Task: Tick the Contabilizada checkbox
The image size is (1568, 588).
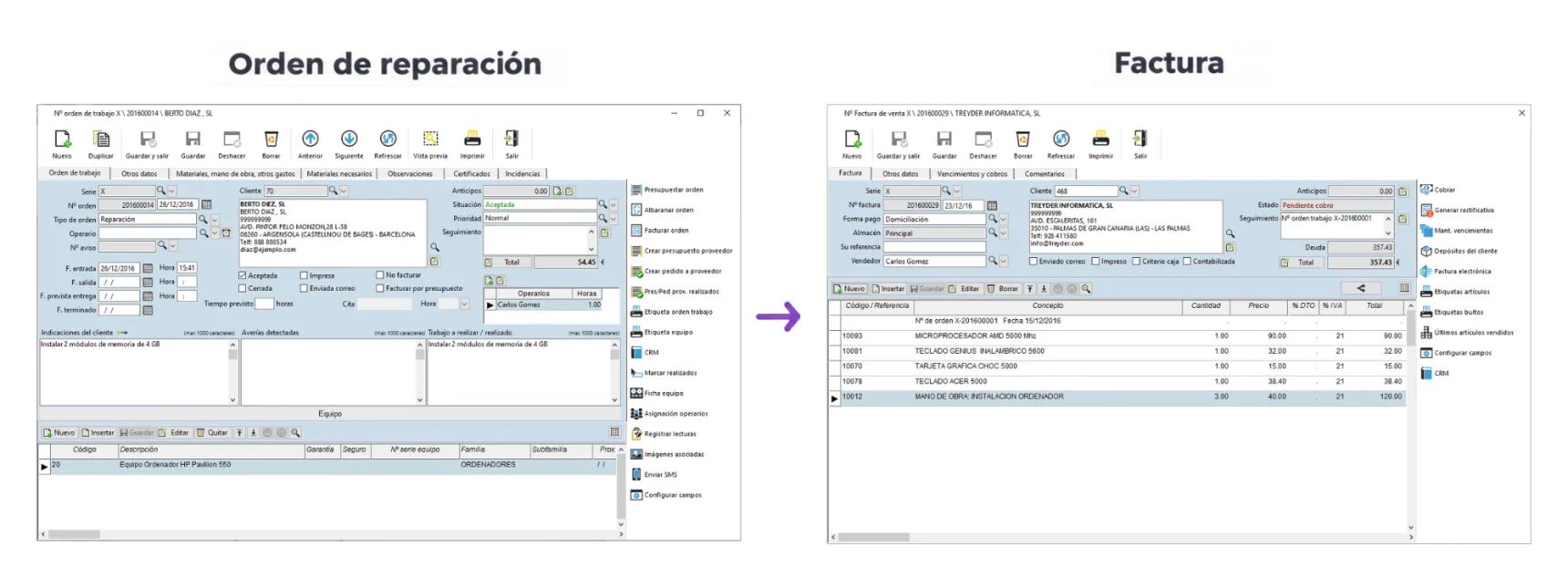Action: tap(1187, 262)
